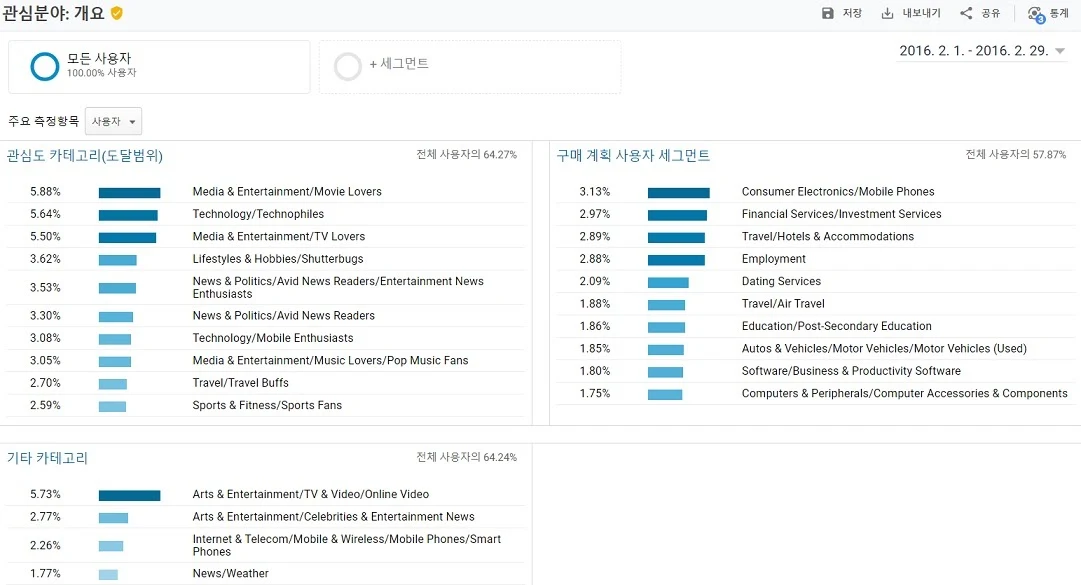Open the 사용자 primary metric dropdown
The width and height of the screenshot is (1081, 585).
pos(113,121)
